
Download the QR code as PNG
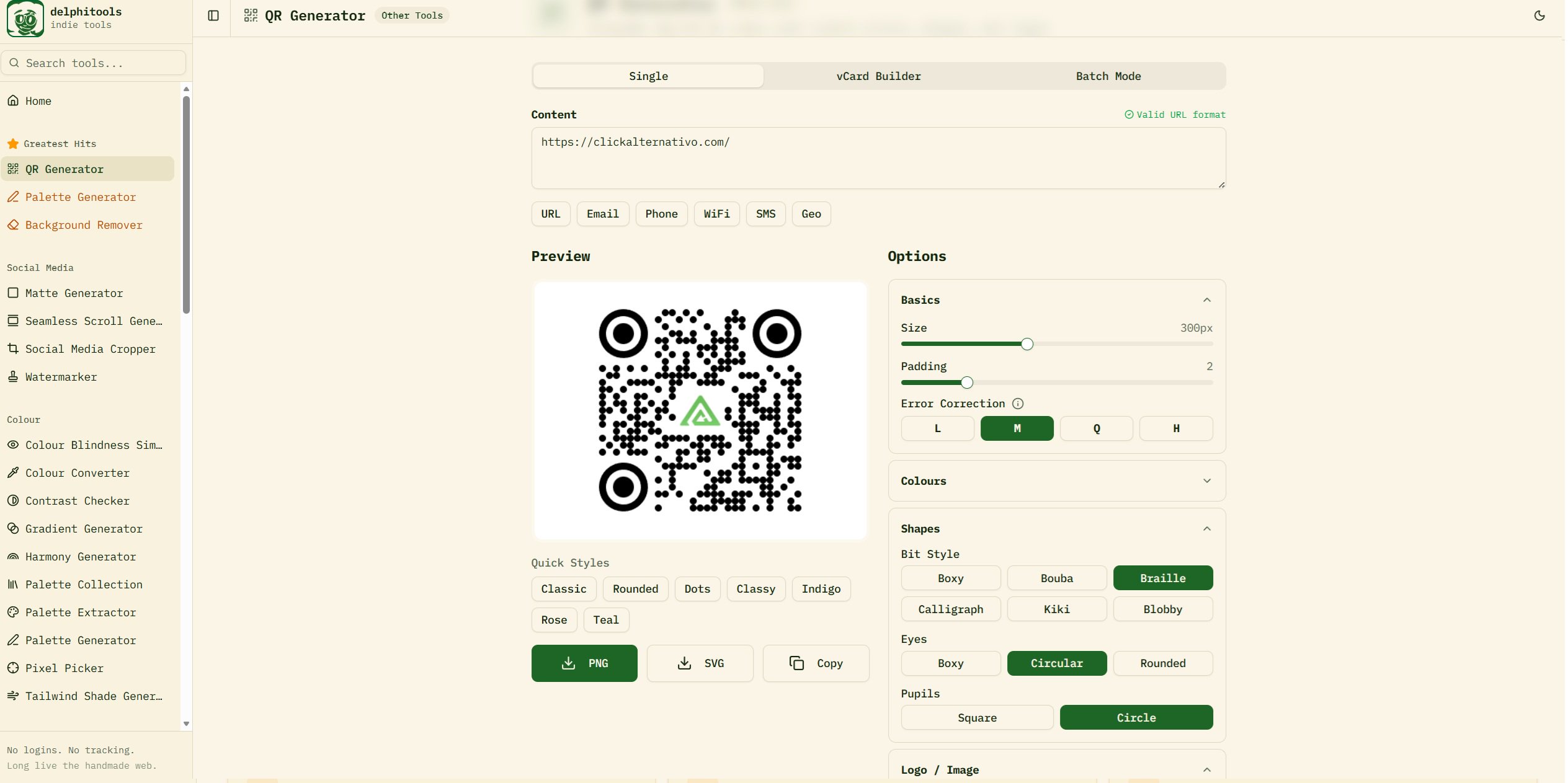click(x=584, y=663)
